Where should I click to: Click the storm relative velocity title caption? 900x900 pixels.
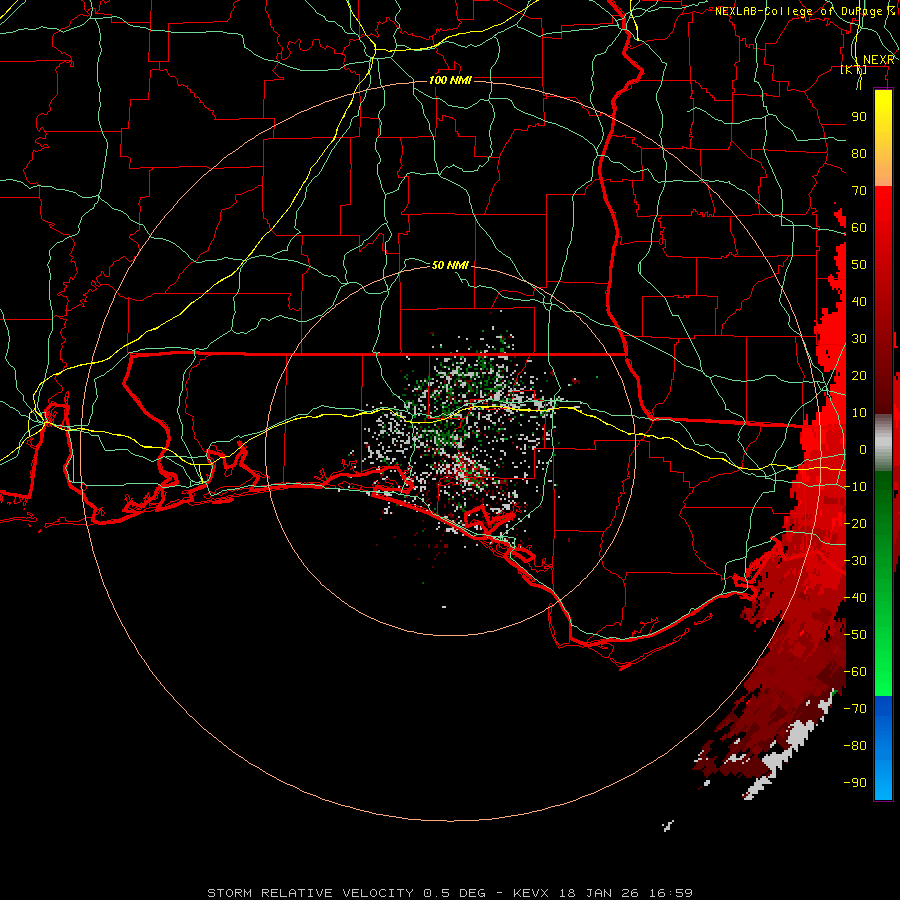[450, 893]
